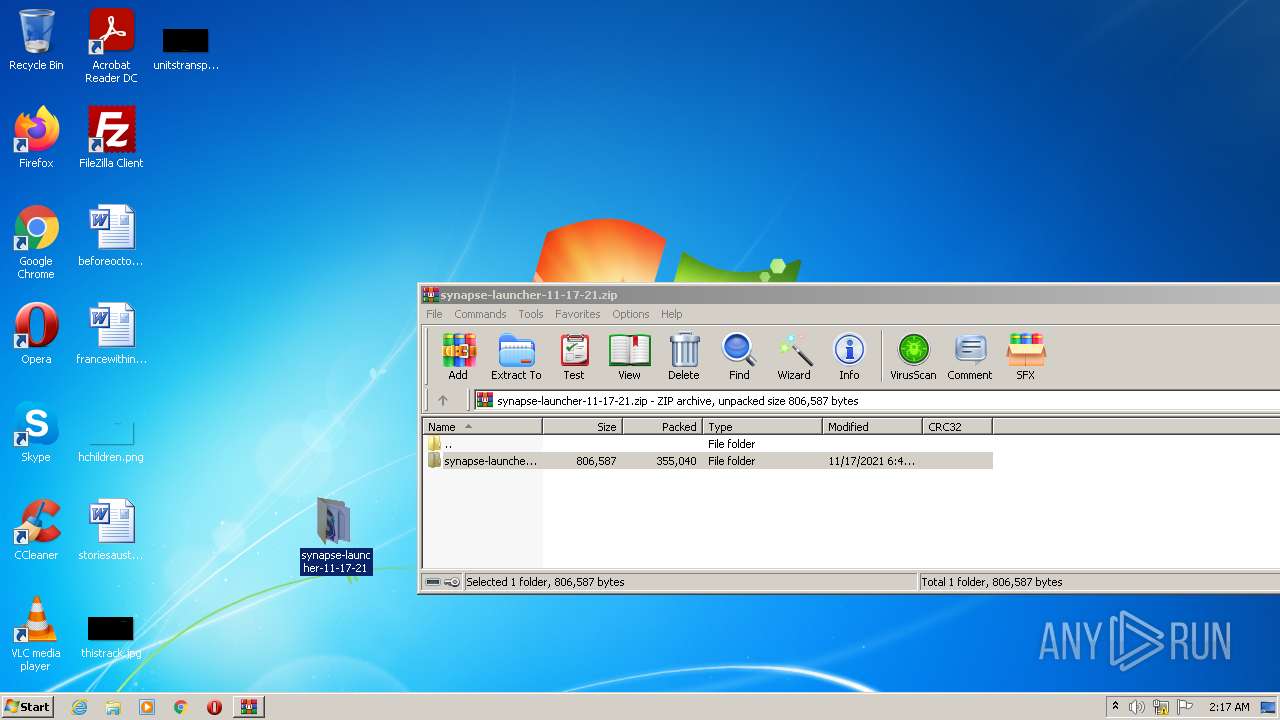Open the File menu in WinRAR
1280x720 pixels.
(434, 314)
